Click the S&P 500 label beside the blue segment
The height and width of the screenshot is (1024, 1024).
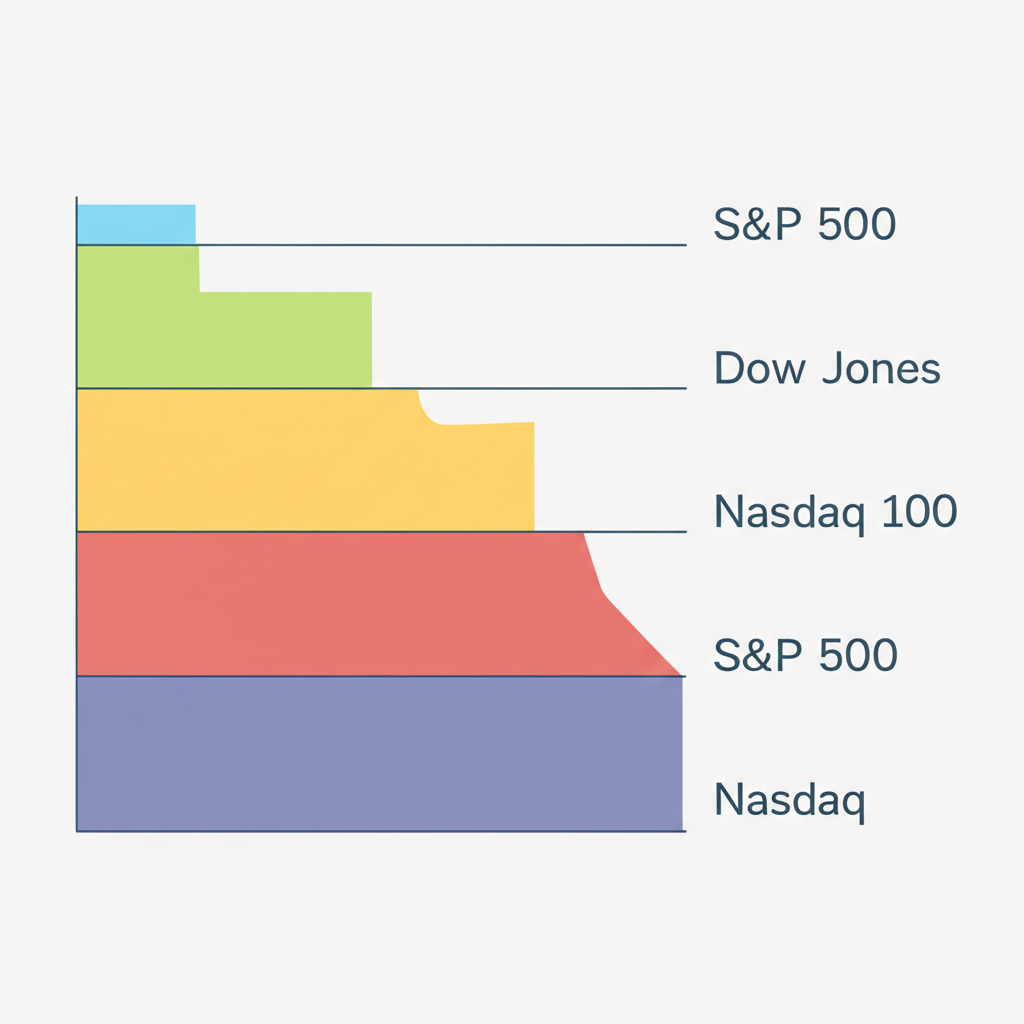[x=804, y=225]
